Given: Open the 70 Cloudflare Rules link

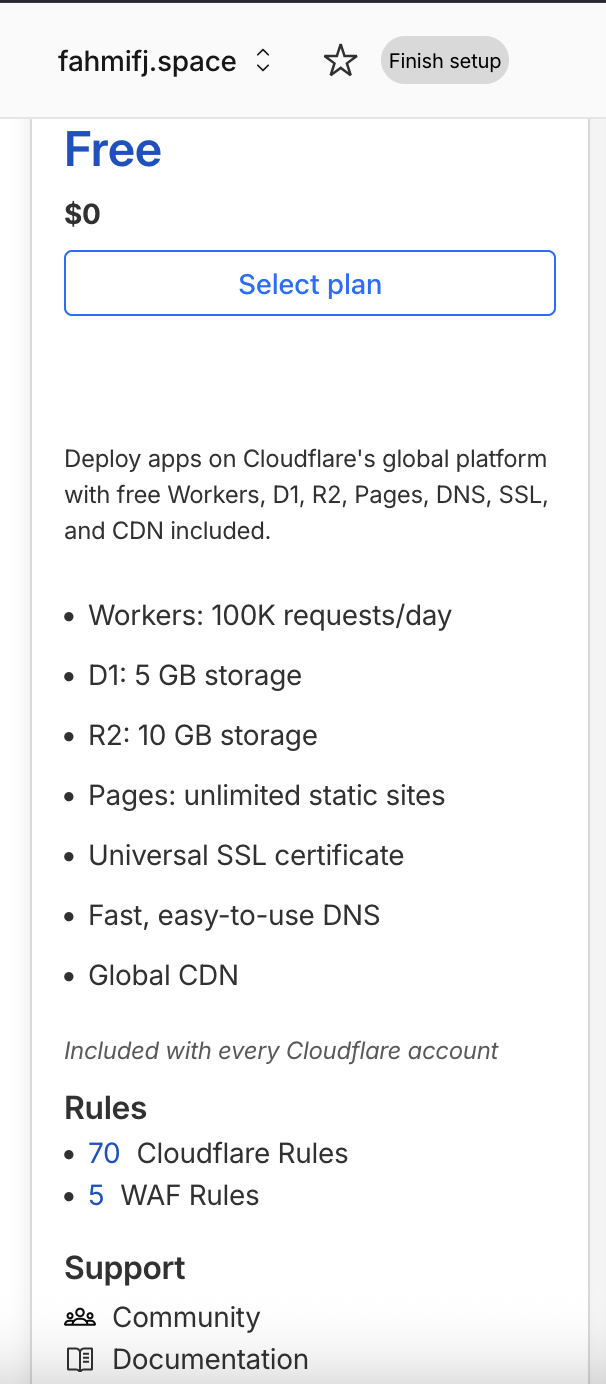Looking at the screenshot, I should click(104, 1153).
